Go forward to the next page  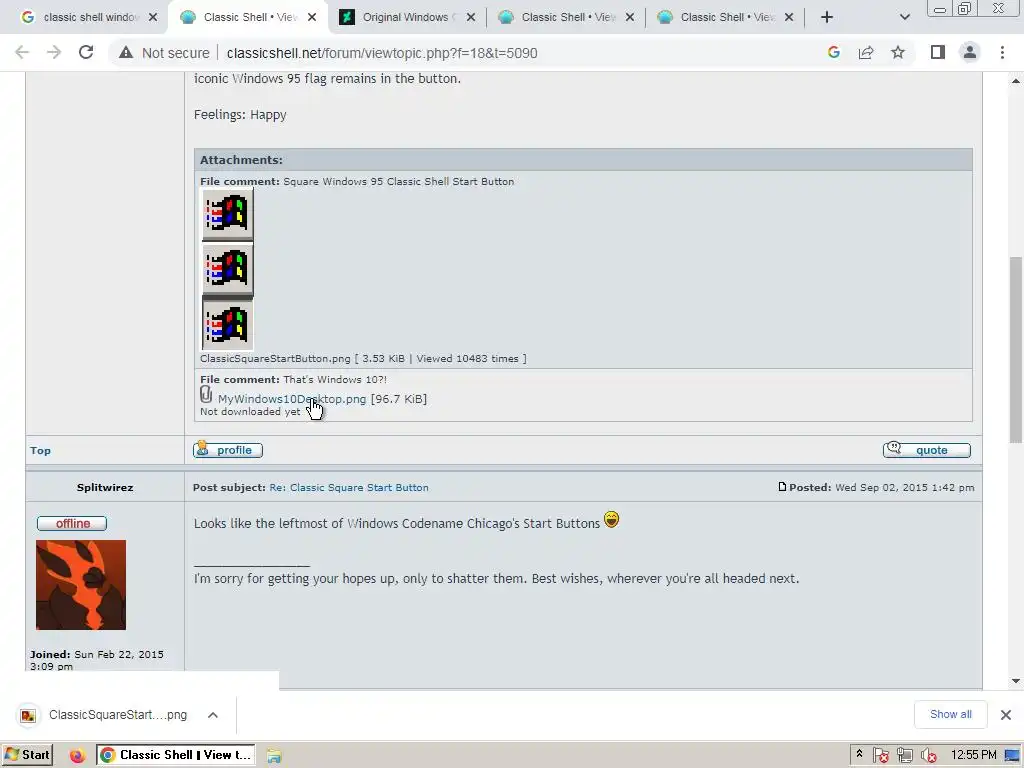click(x=54, y=52)
